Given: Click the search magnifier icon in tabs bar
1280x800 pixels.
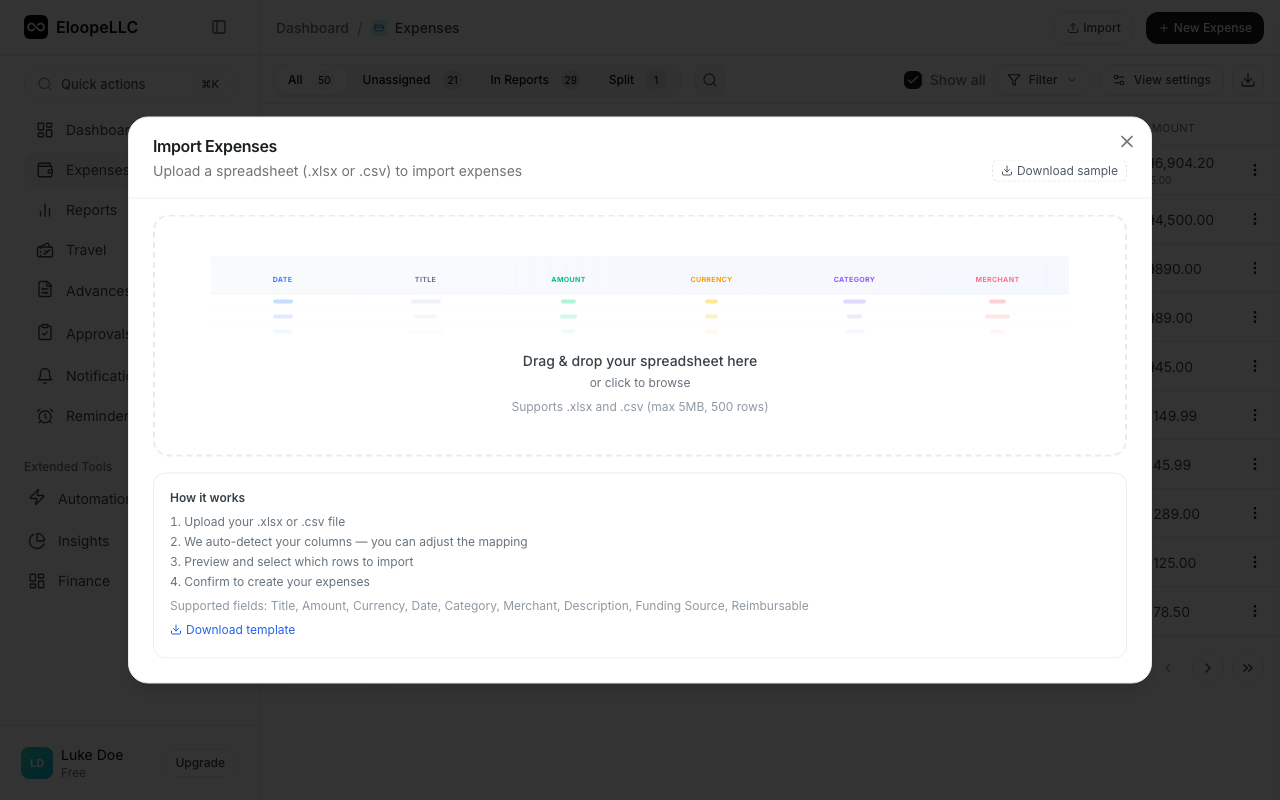Looking at the screenshot, I should pos(710,80).
